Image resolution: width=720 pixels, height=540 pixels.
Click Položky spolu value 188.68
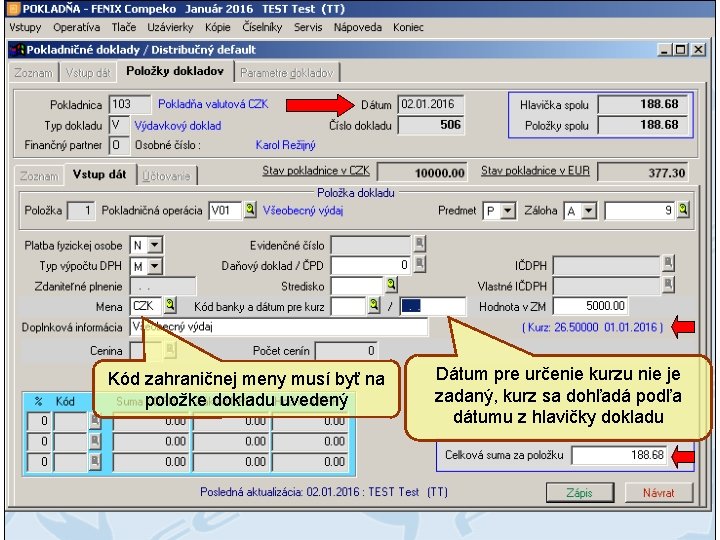pos(643,125)
